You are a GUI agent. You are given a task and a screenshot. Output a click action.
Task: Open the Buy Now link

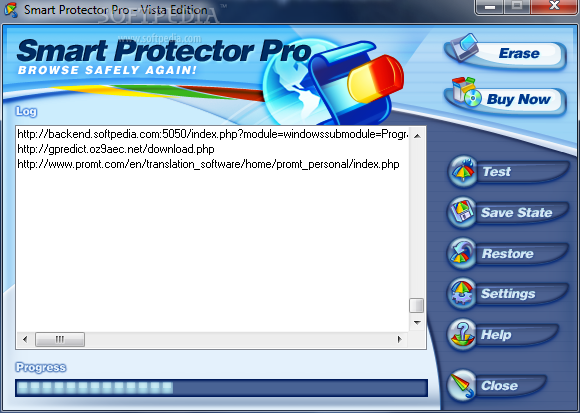coord(505,99)
